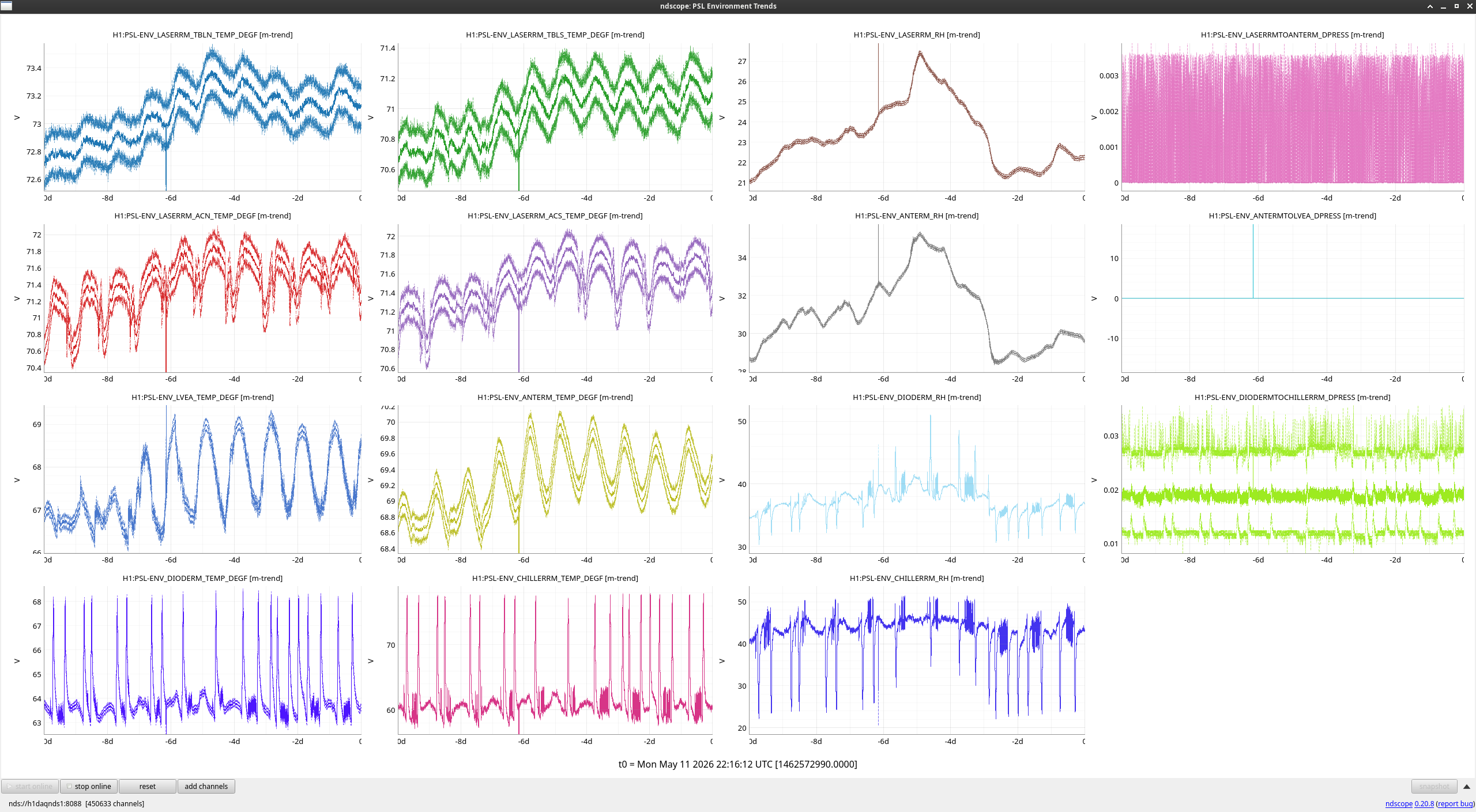
Task: Click the window menu icon in title bar
Action: [x=6, y=6]
